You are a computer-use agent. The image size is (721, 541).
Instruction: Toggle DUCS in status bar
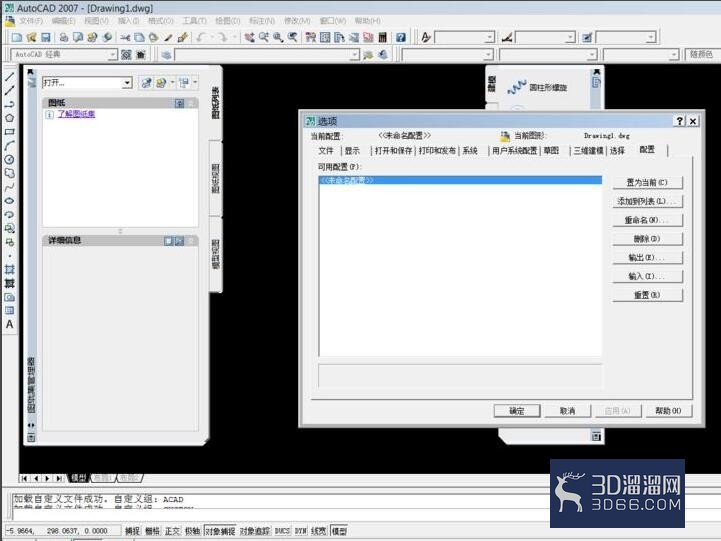[282, 531]
